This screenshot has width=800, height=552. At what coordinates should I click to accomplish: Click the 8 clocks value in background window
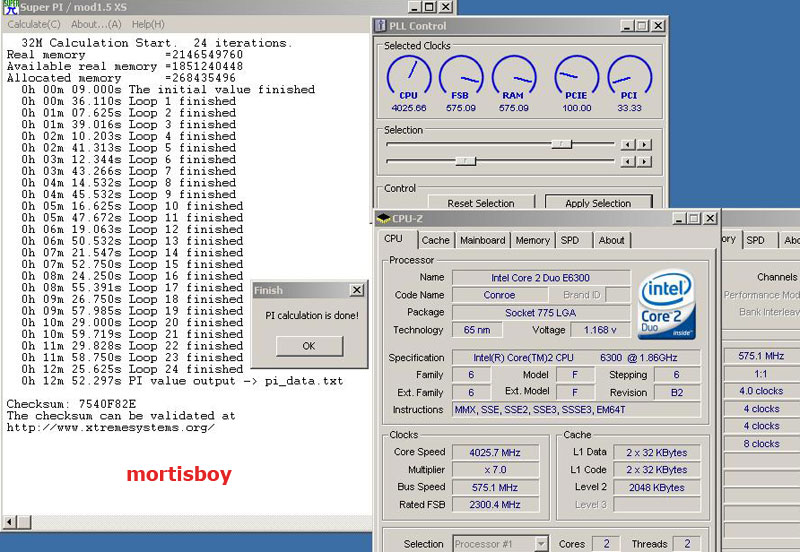tap(761, 444)
